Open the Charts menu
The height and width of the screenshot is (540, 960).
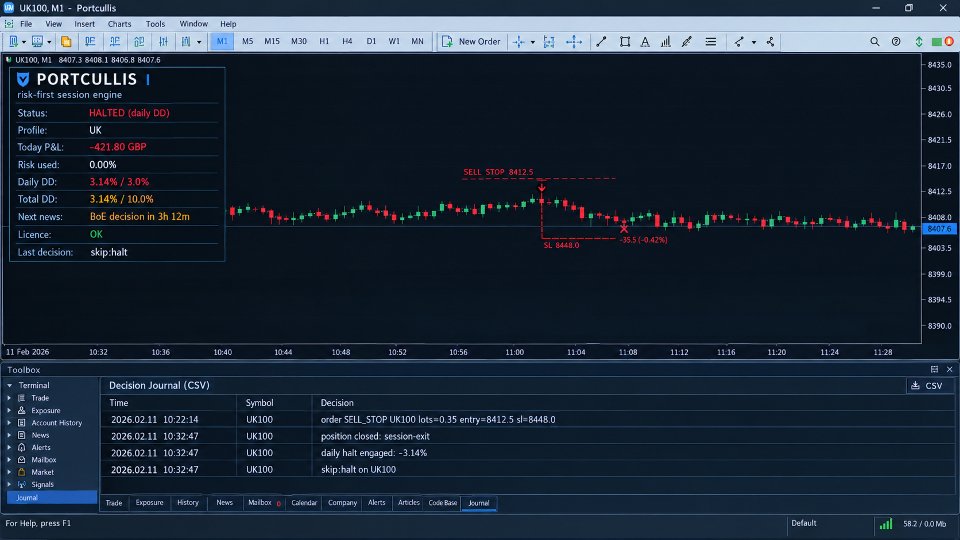119,24
